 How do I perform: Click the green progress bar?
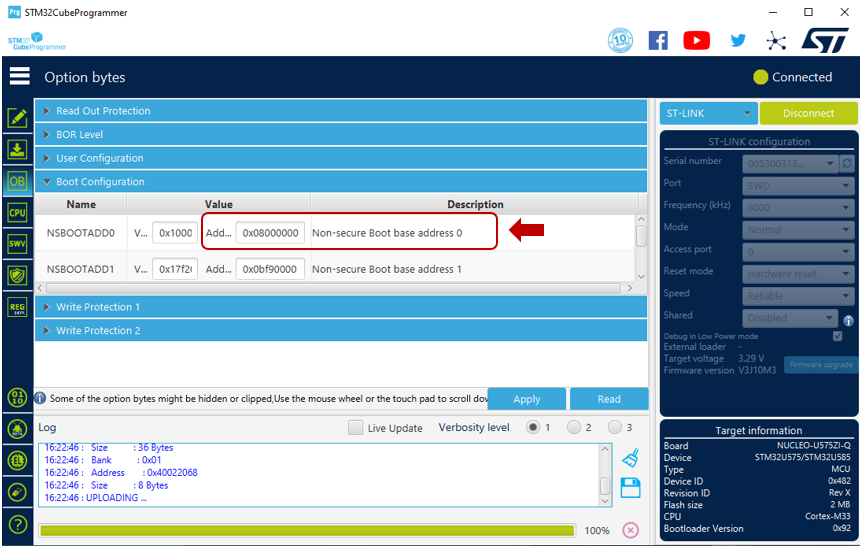307,531
